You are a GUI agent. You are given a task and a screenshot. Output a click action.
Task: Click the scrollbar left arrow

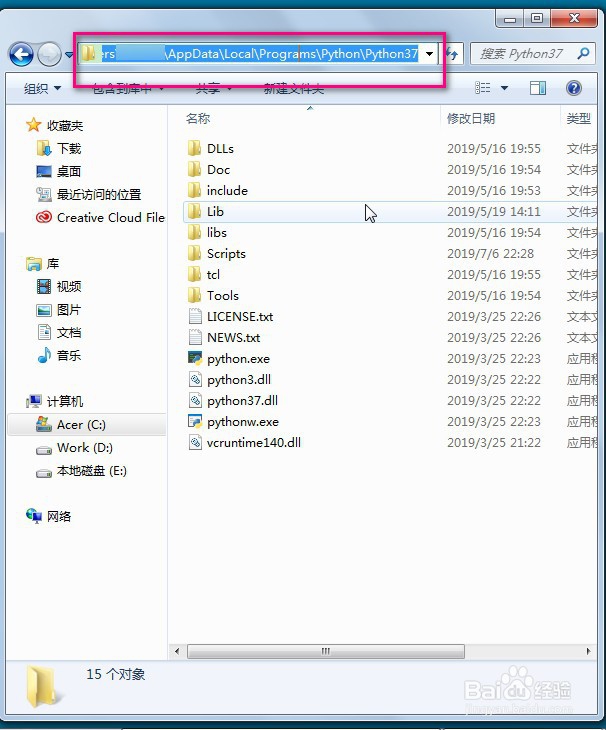coord(177,651)
